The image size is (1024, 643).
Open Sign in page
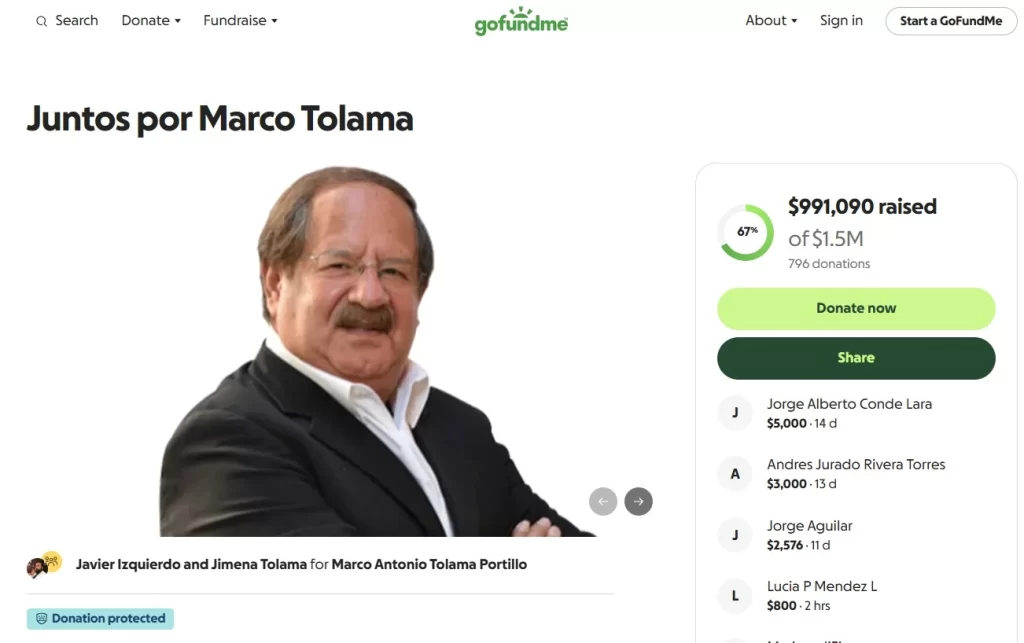[841, 21]
